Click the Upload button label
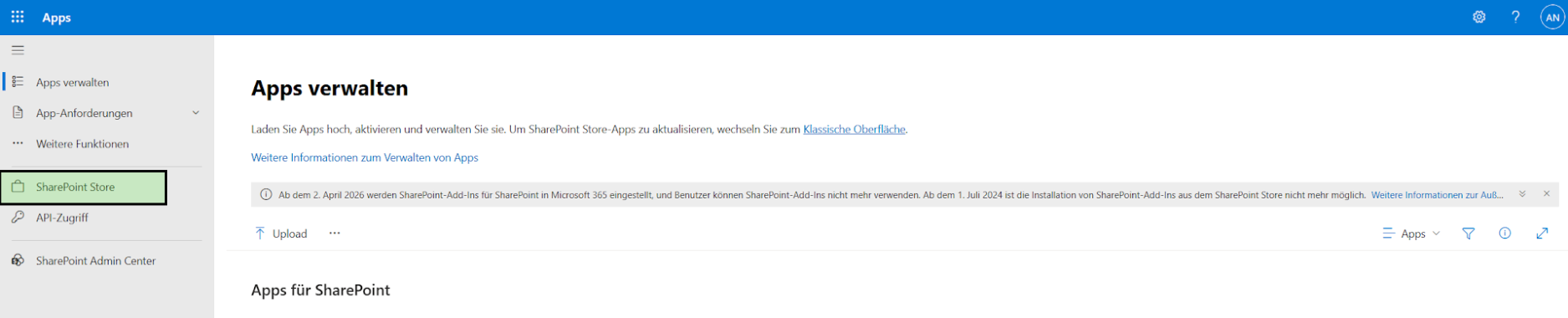 (289, 234)
